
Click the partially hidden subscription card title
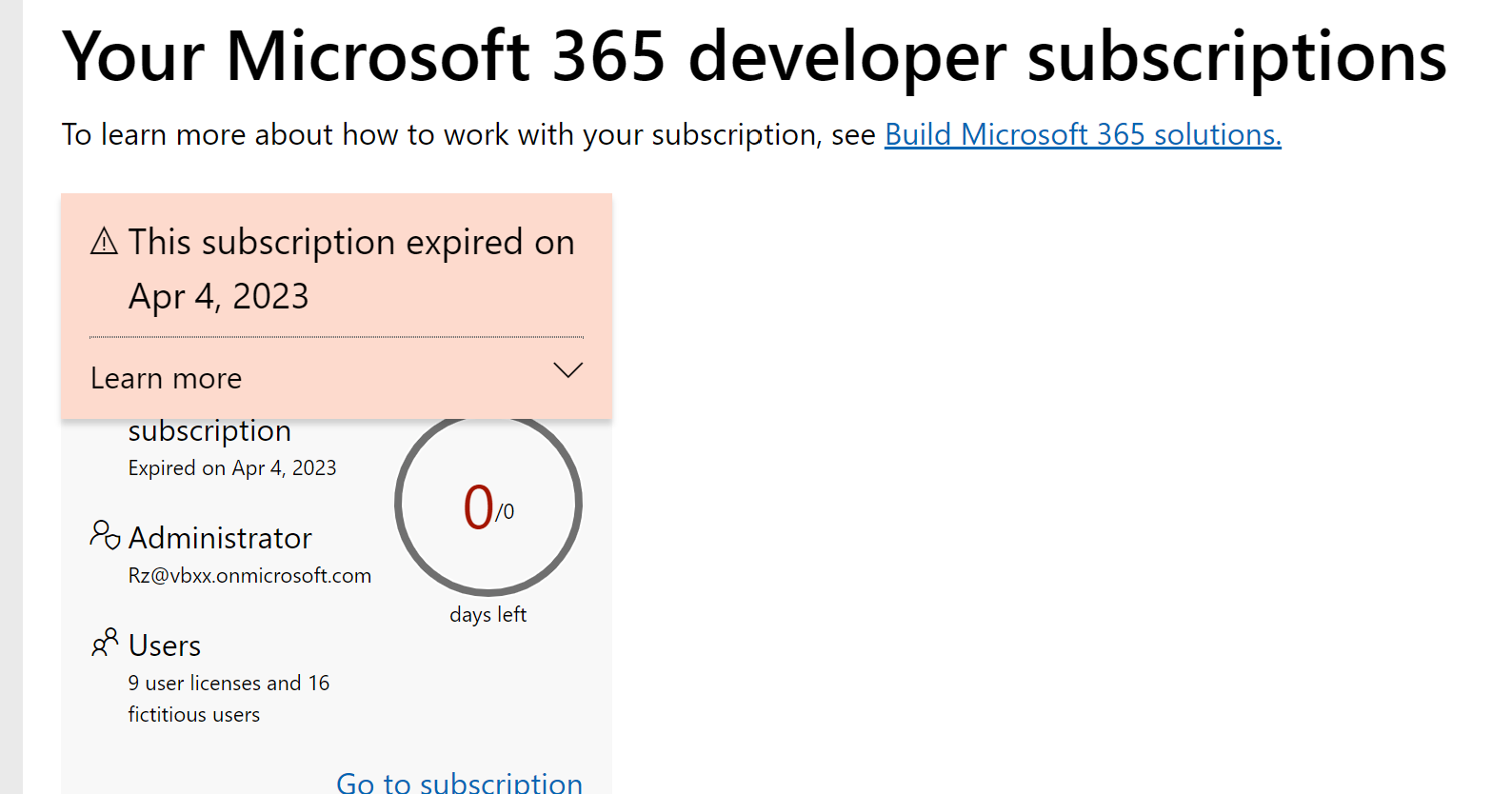pos(209,431)
